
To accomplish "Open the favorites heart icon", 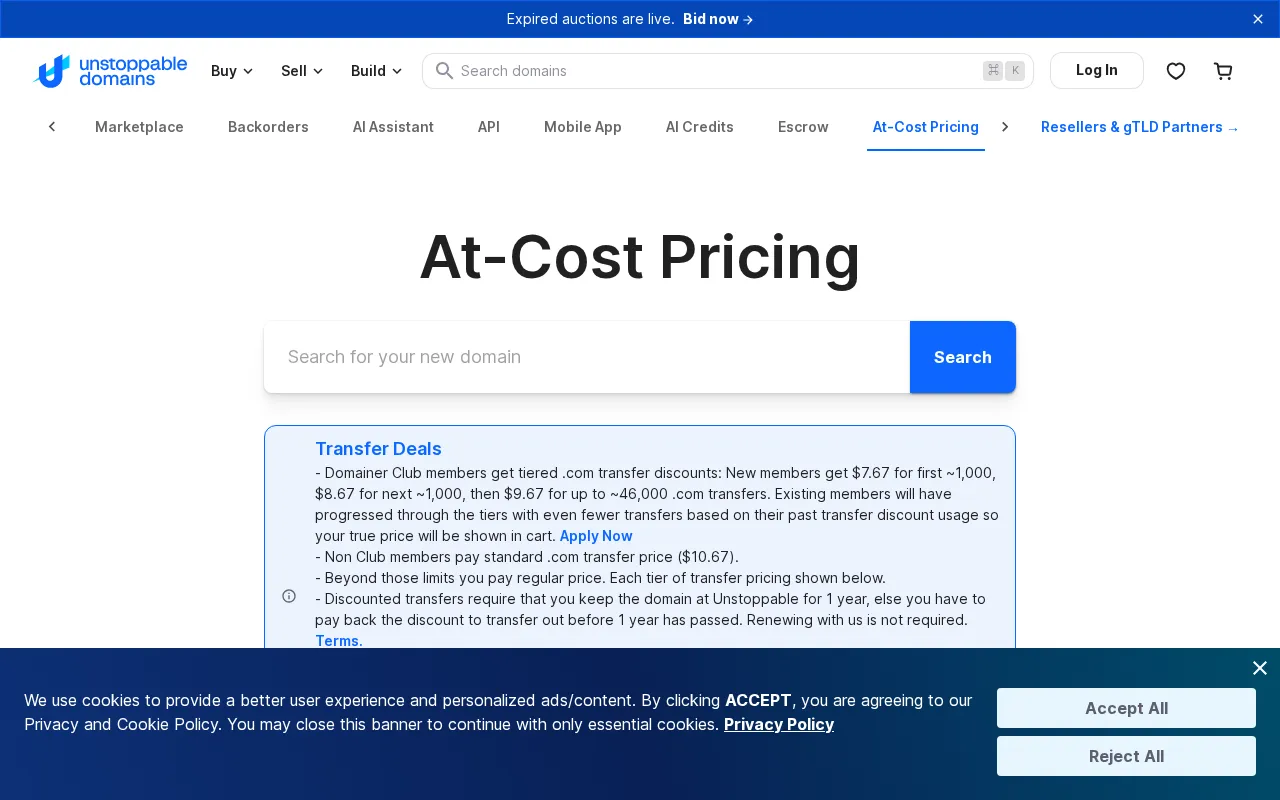I will (x=1176, y=71).
